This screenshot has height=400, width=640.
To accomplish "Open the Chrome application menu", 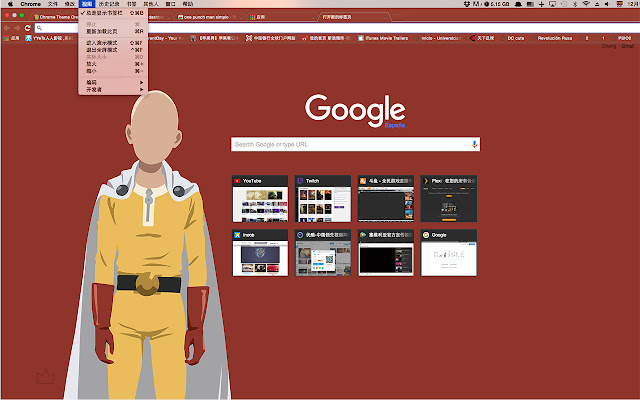I will coord(31,4).
